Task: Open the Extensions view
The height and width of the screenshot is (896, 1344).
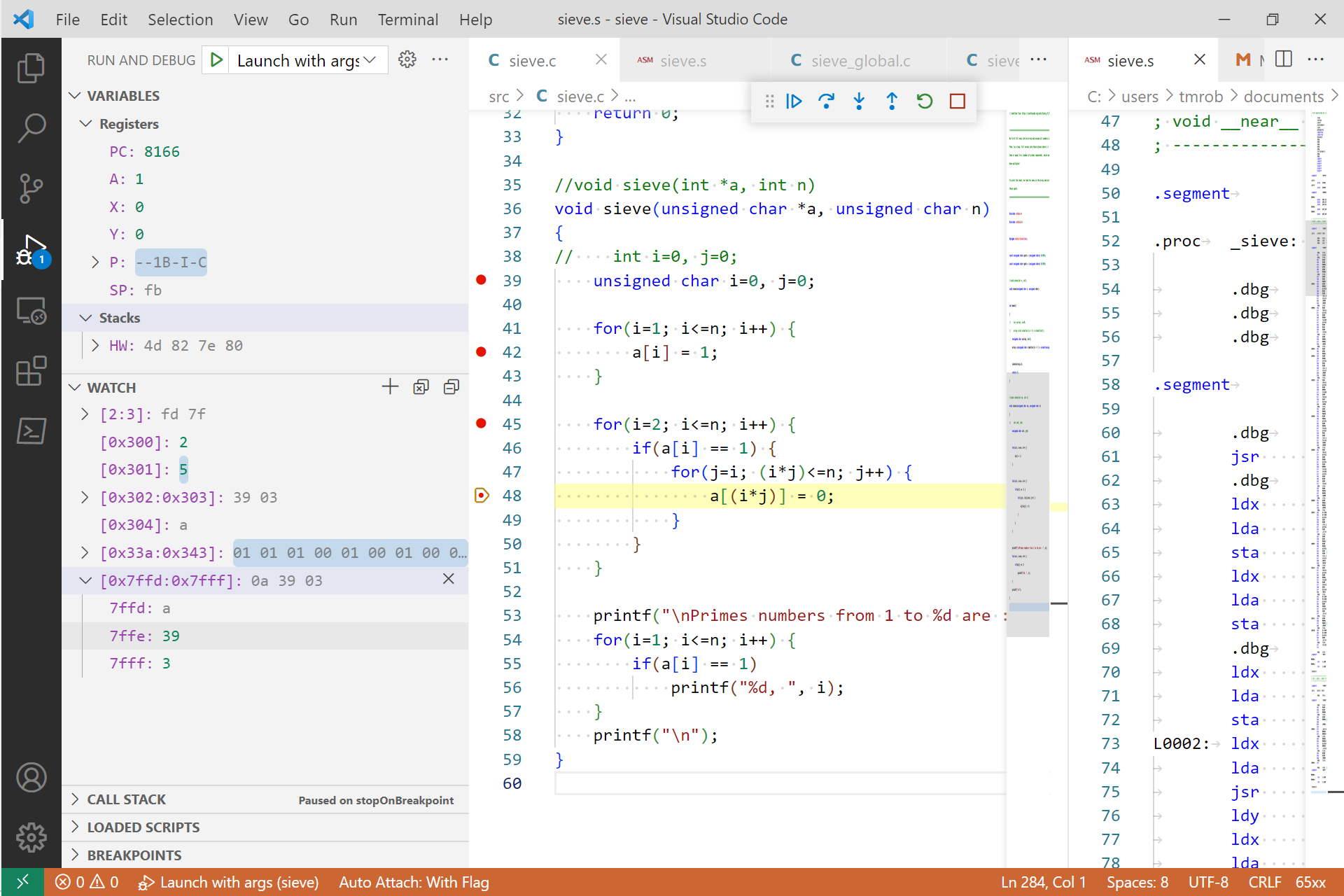Action: 31,372
